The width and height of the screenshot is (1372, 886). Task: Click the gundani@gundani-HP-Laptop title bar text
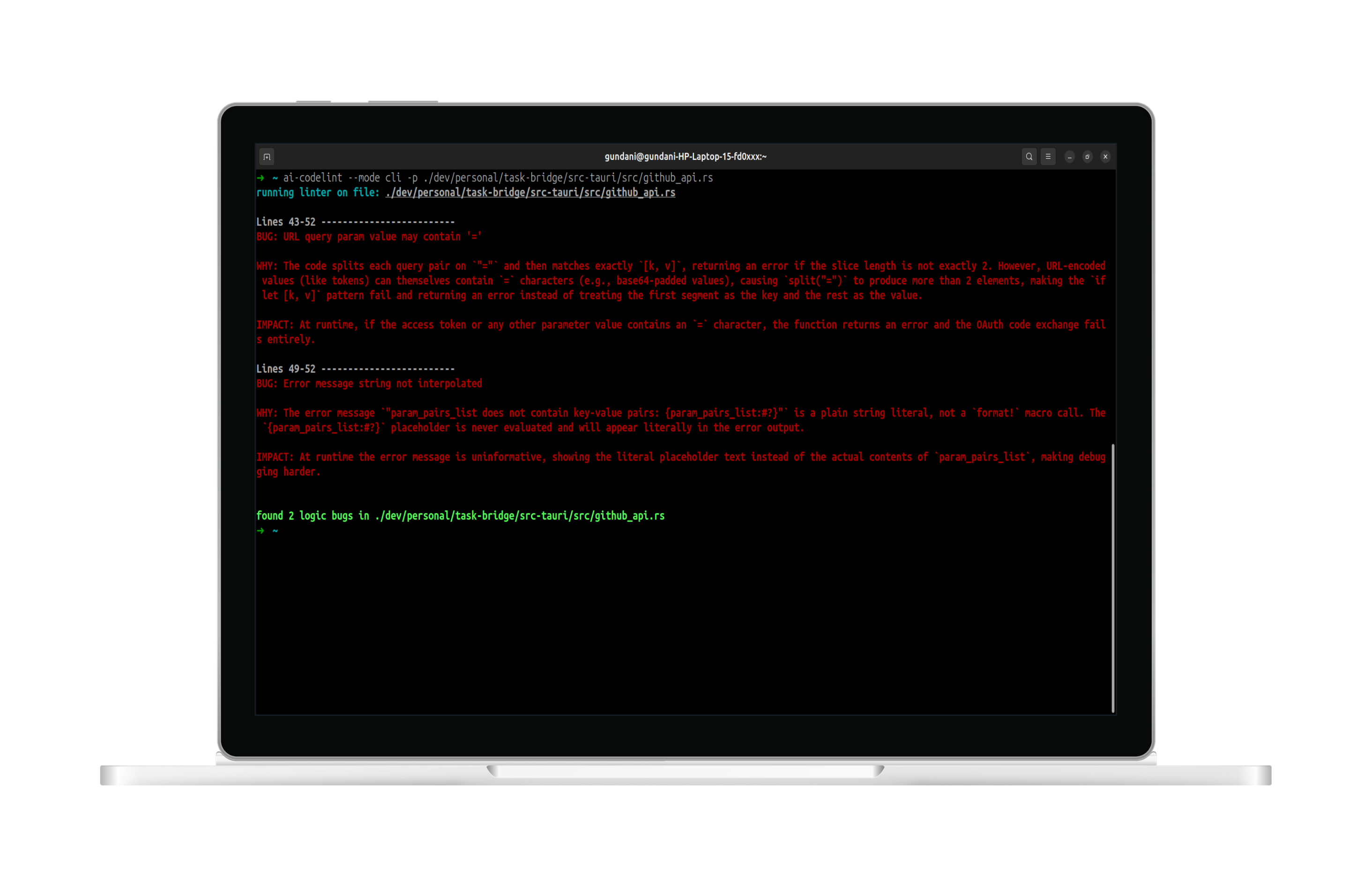point(685,156)
